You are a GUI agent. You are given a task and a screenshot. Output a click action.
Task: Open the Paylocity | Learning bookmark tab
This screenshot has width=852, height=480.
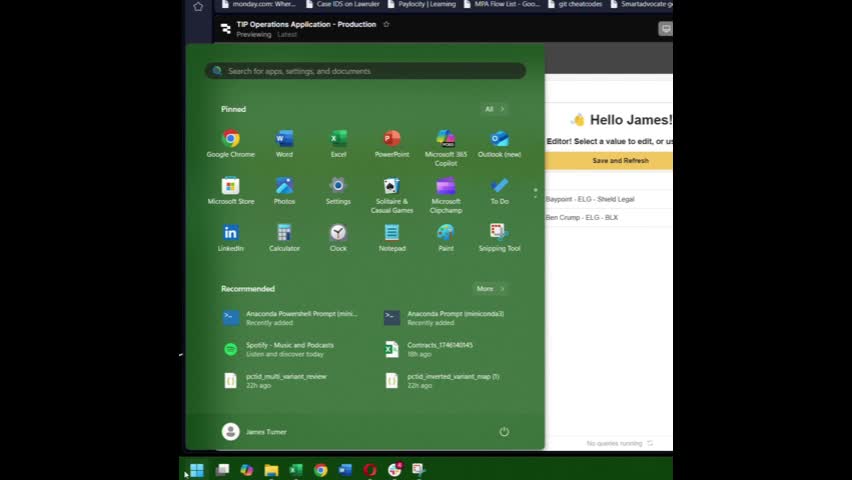coord(425,5)
